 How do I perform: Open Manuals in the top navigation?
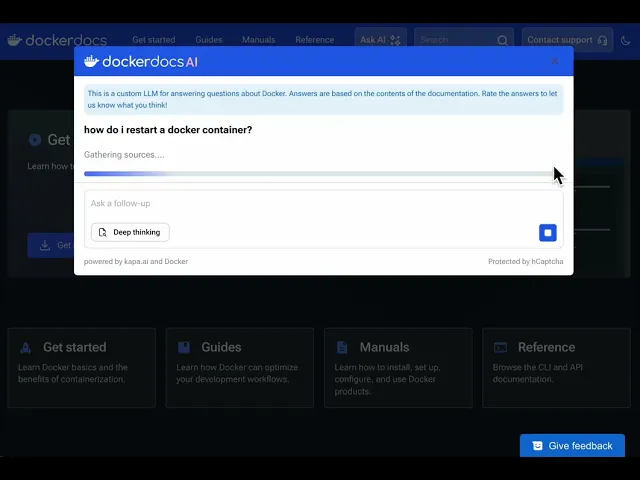click(258, 40)
